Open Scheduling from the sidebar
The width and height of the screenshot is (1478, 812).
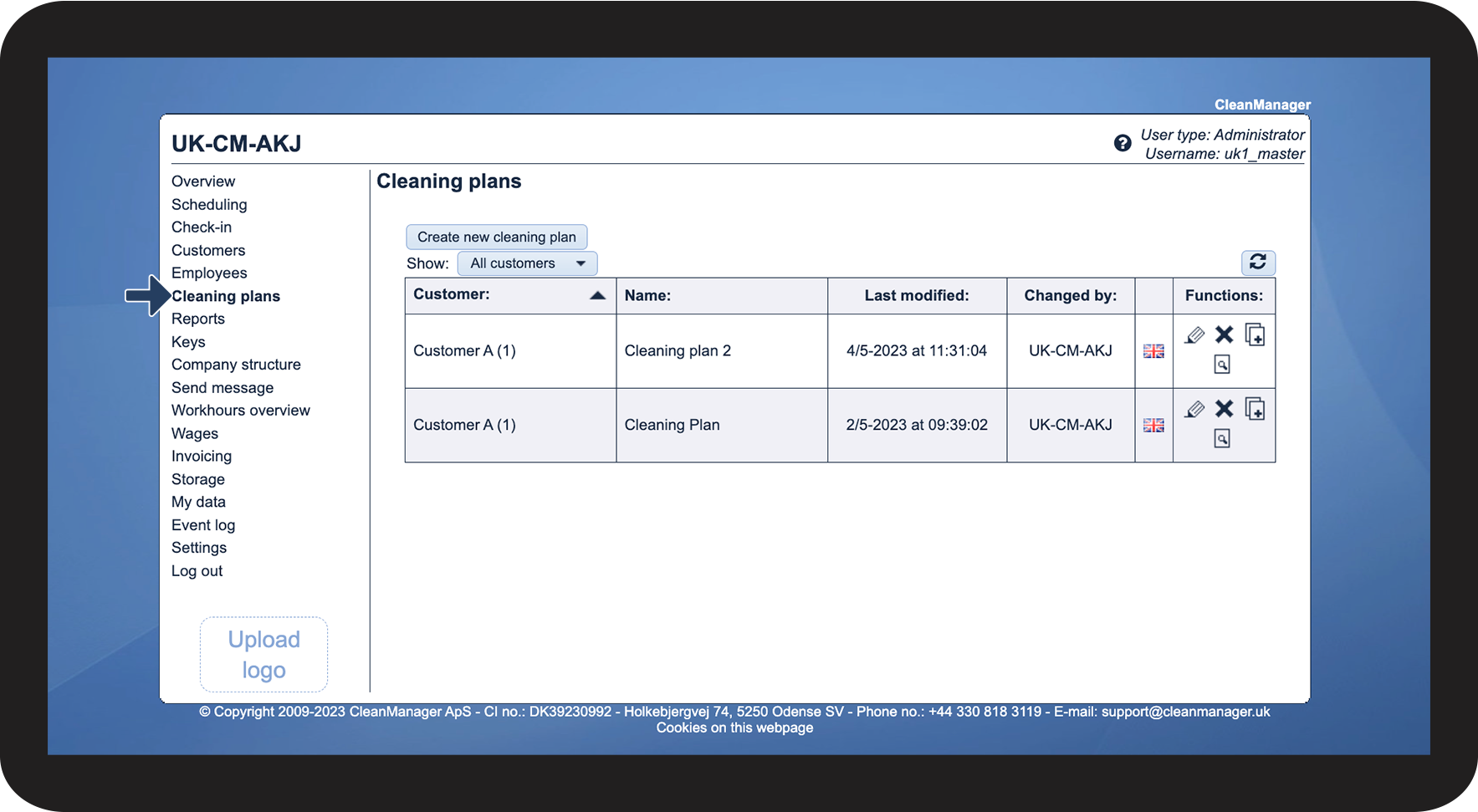(x=209, y=204)
